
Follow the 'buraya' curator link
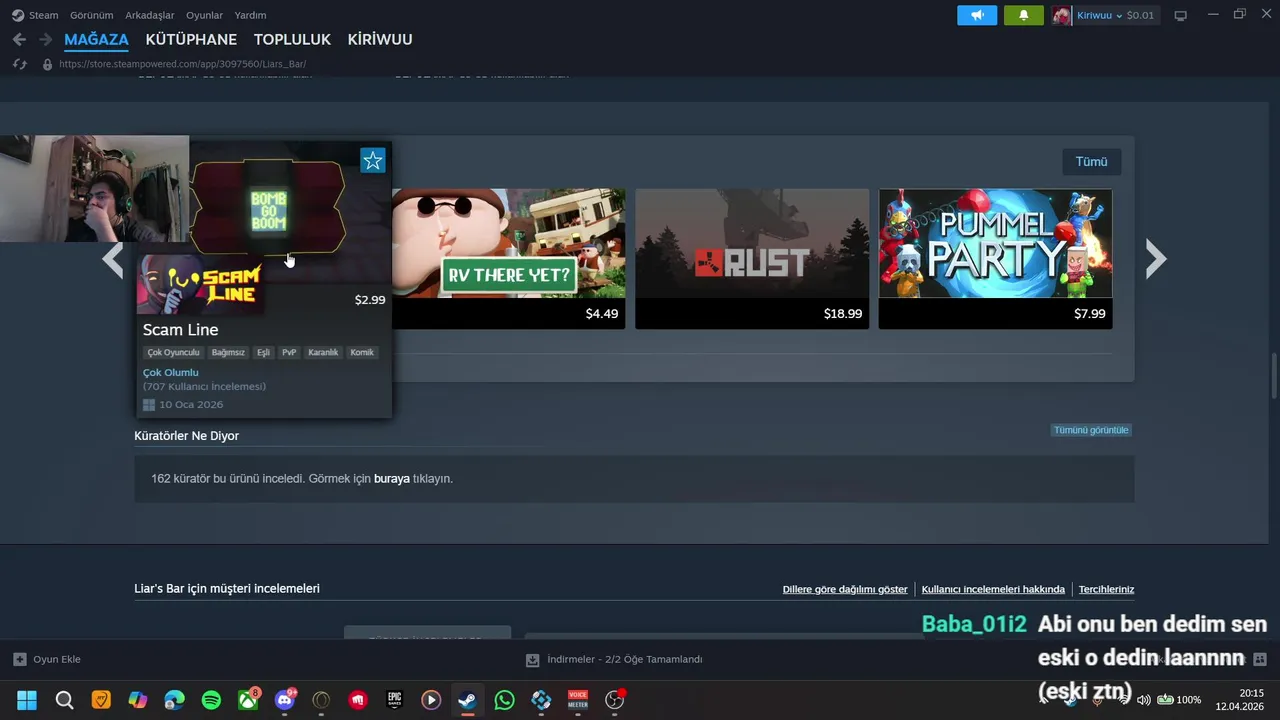[x=392, y=479]
